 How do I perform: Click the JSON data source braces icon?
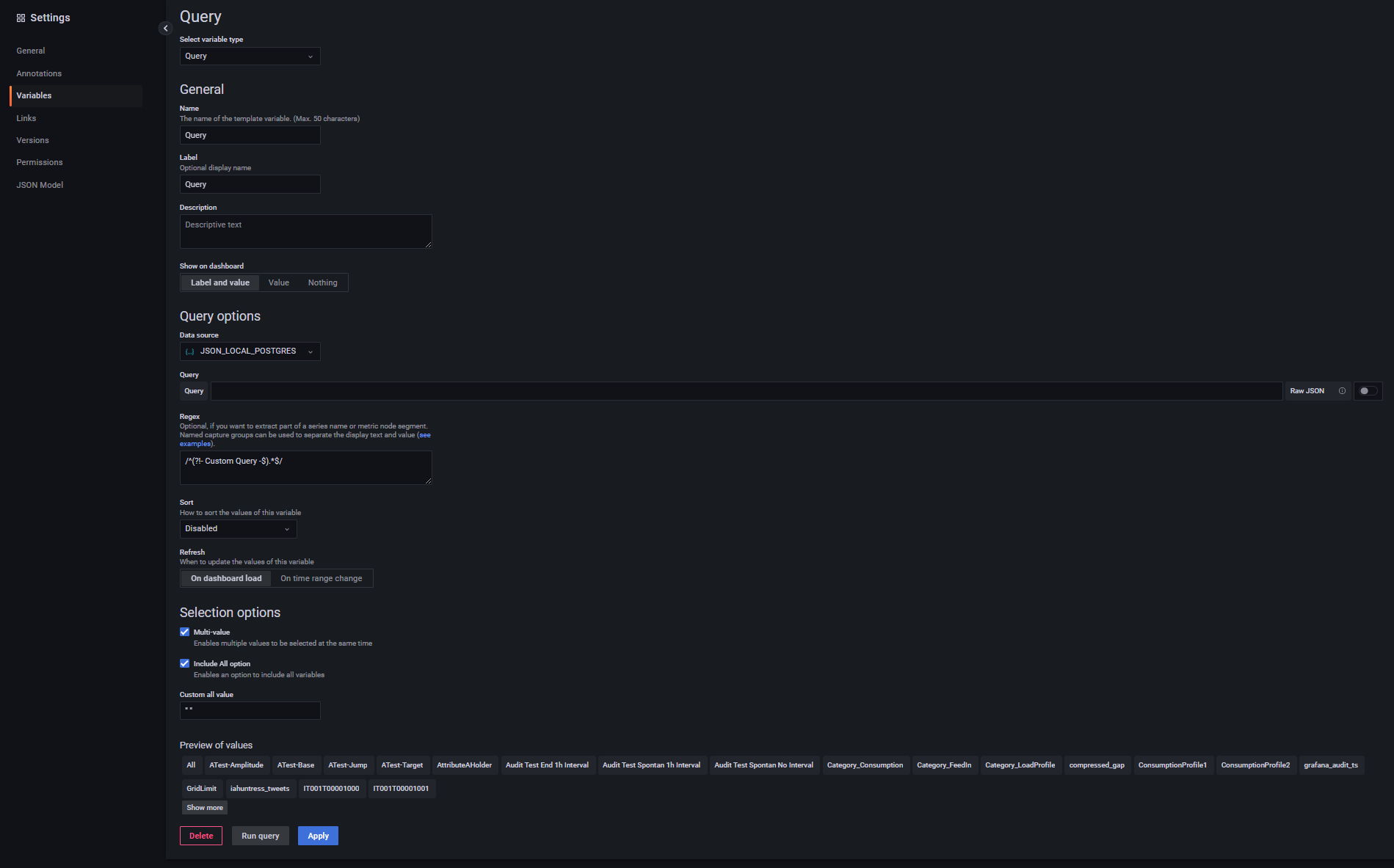point(190,351)
